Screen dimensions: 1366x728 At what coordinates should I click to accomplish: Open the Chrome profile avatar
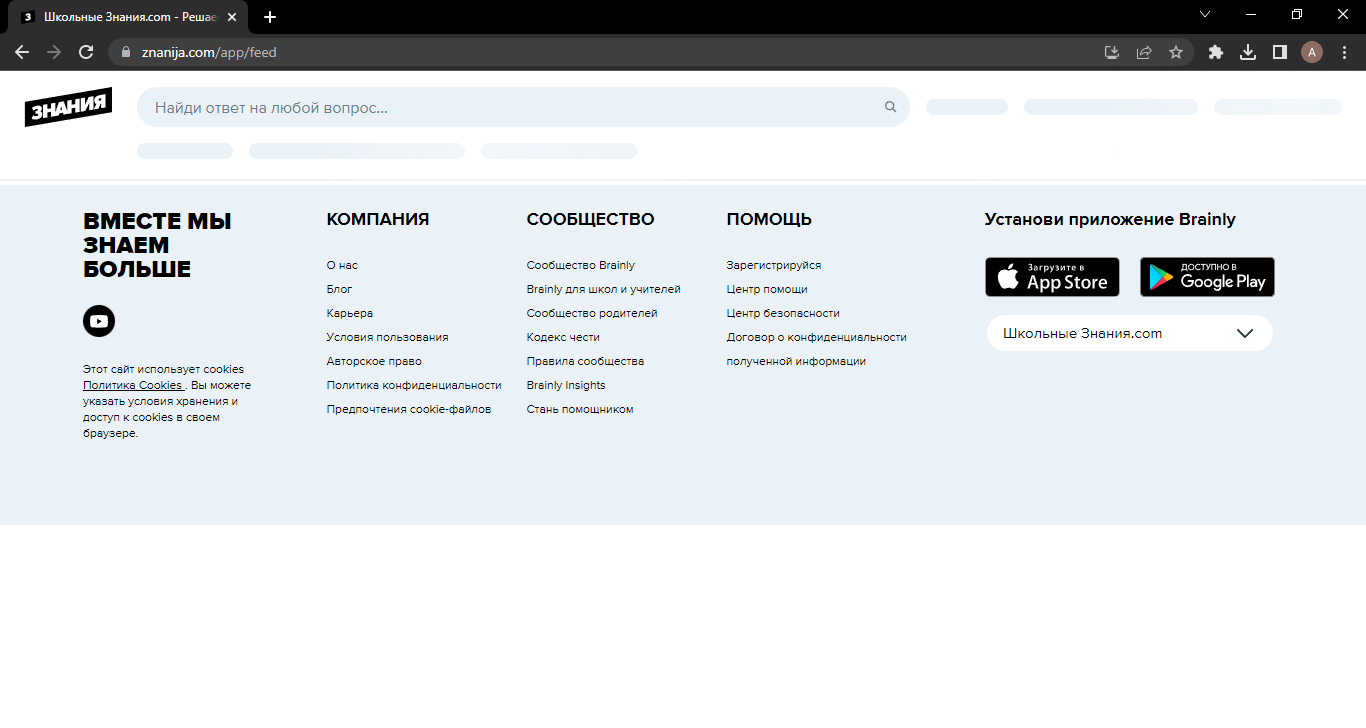click(1312, 52)
